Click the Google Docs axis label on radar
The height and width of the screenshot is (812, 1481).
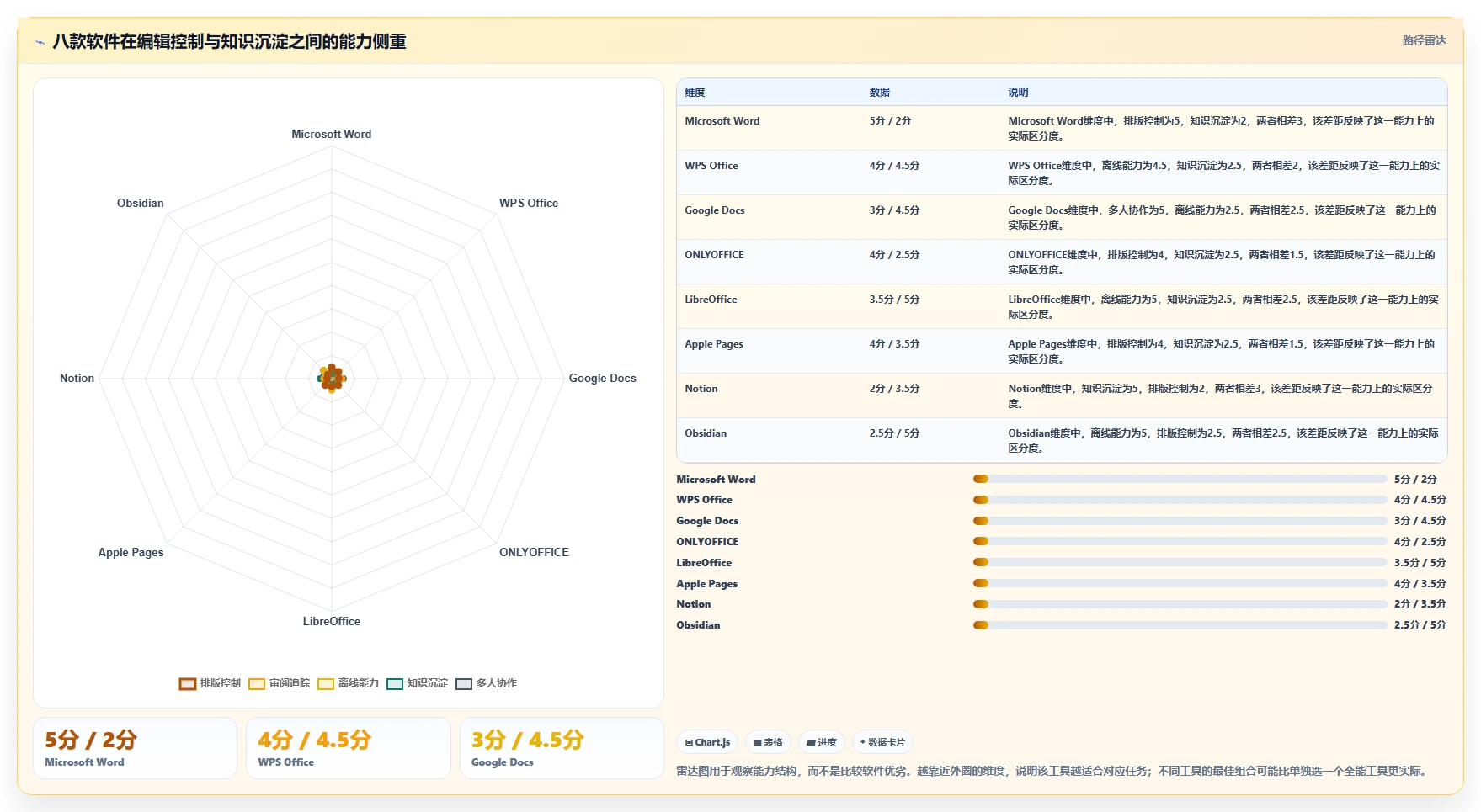pos(603,378)
